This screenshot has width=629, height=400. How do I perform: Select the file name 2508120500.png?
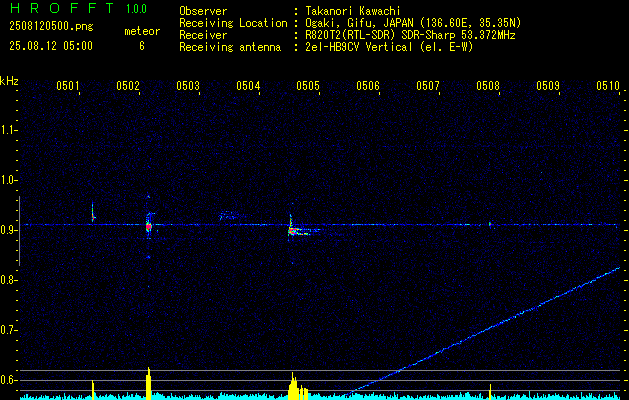pos(51,26)
